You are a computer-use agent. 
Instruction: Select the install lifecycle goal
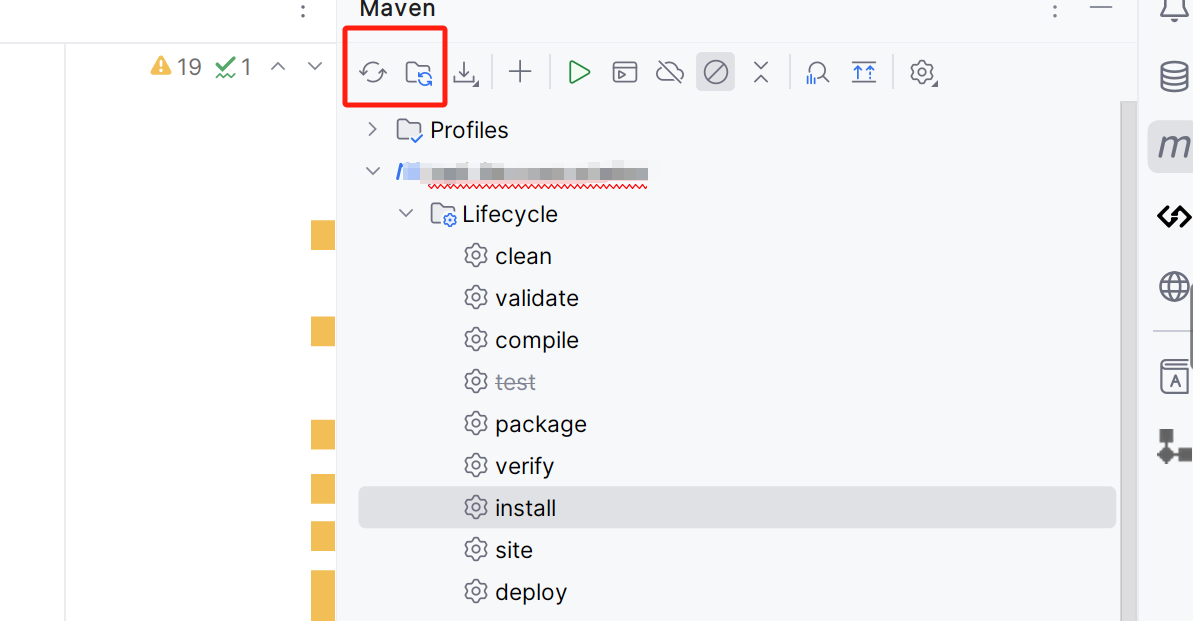coord(737,508)
